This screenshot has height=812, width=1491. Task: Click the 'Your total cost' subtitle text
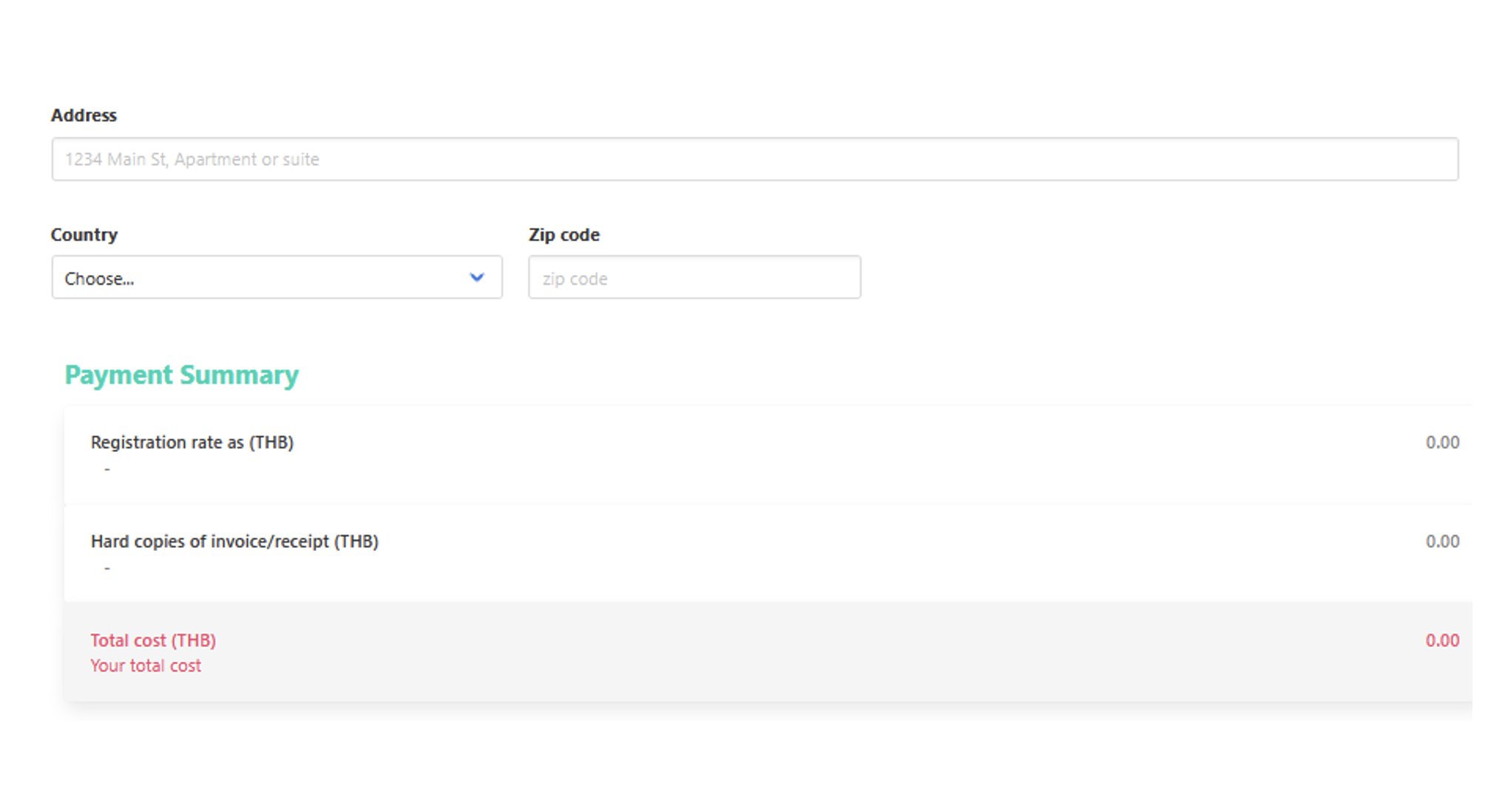point(146,666)
